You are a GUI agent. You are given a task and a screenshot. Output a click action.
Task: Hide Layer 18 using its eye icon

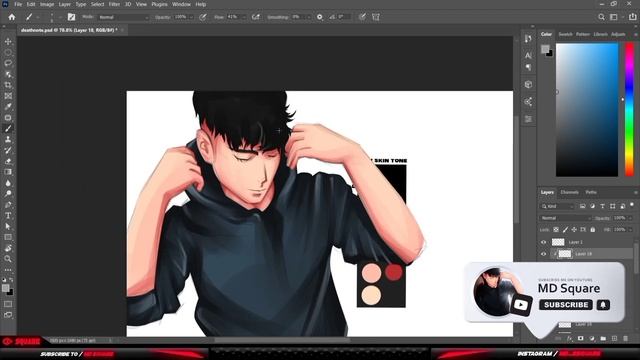543,254
